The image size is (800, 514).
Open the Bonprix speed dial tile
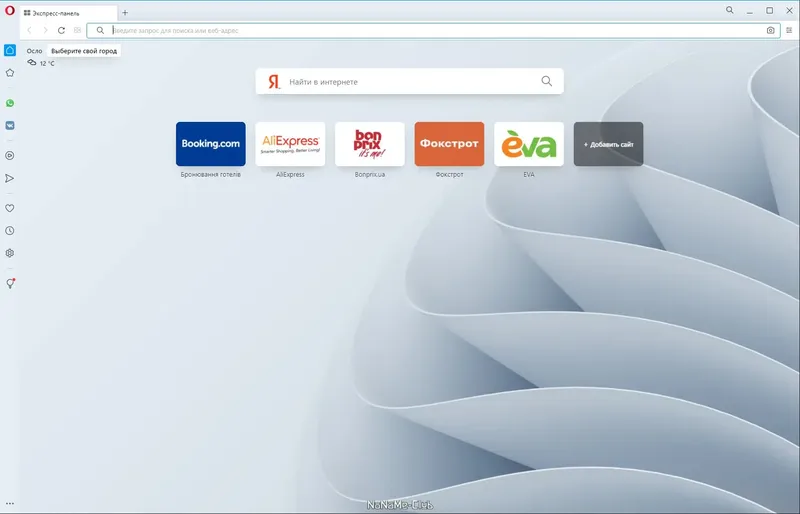click(x=370, y=144)
